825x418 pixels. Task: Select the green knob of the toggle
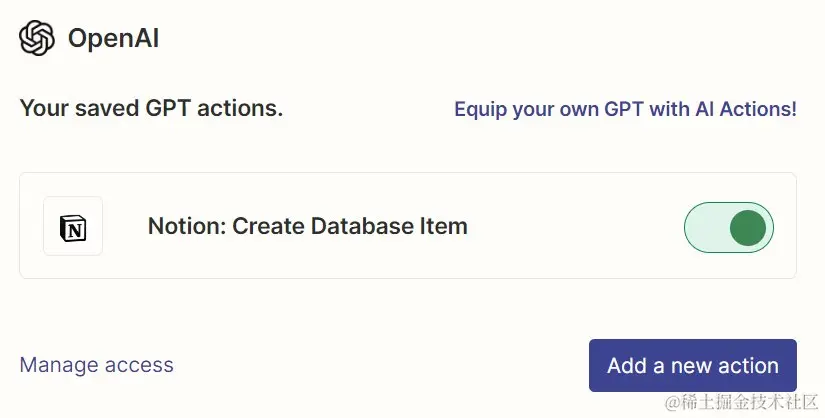pyautogui.click(x=748, y=227)
